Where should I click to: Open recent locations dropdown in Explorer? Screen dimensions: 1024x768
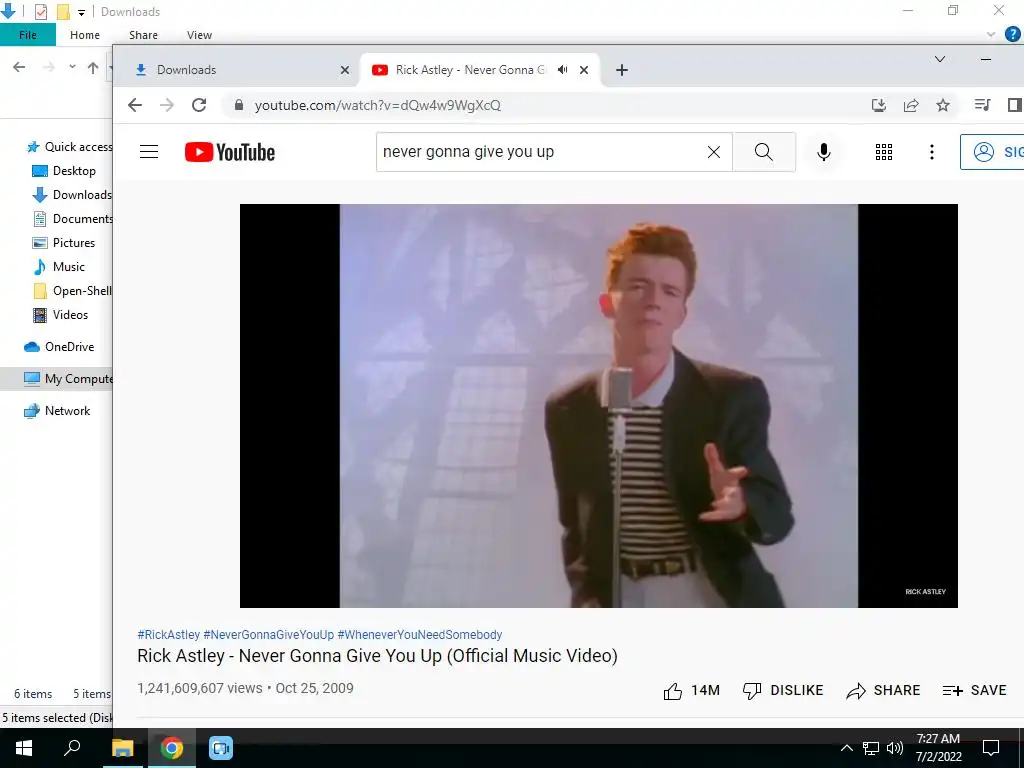click(72, 67)
